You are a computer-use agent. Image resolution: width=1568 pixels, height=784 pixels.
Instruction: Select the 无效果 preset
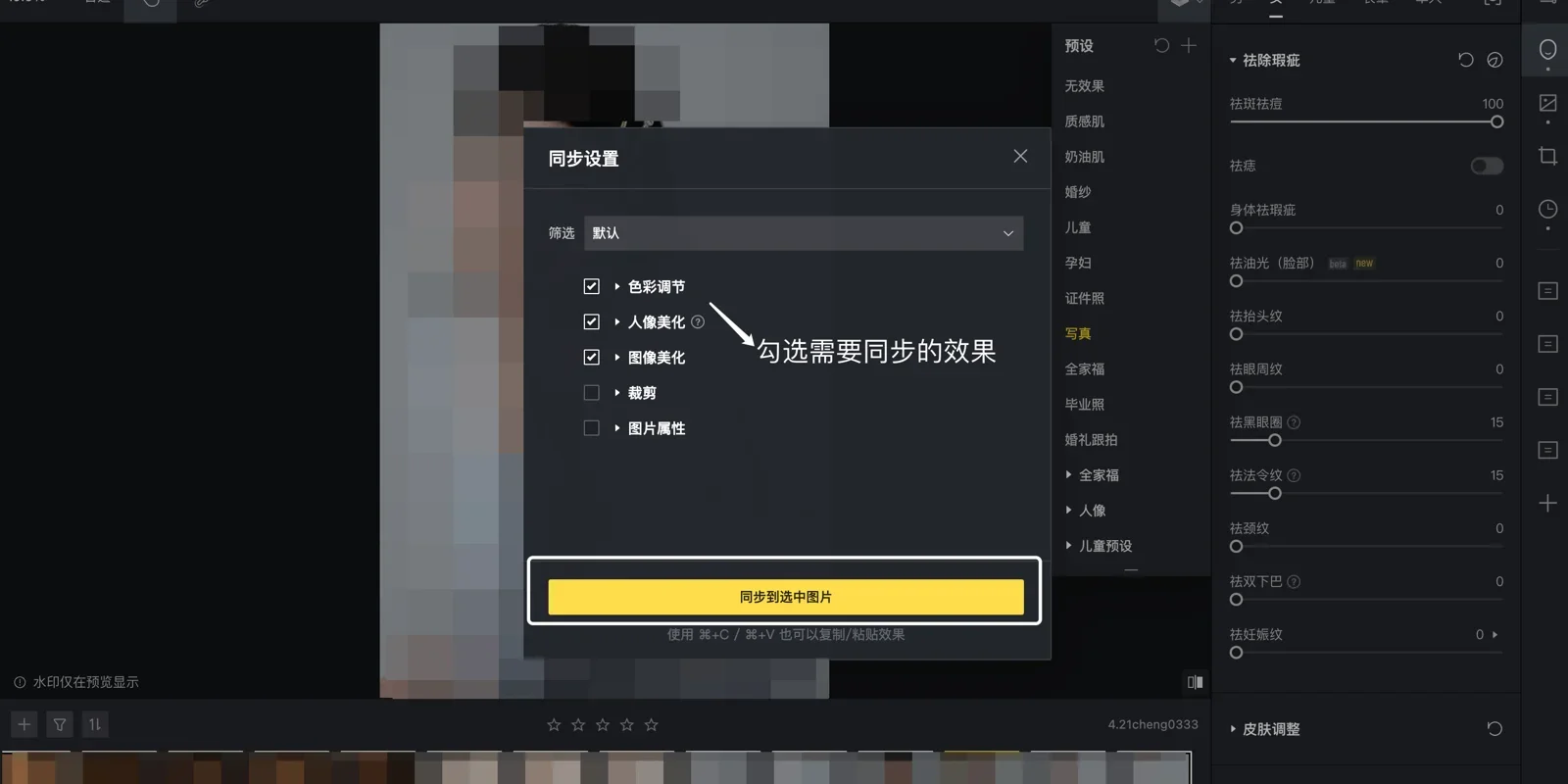coord(1084,86)
